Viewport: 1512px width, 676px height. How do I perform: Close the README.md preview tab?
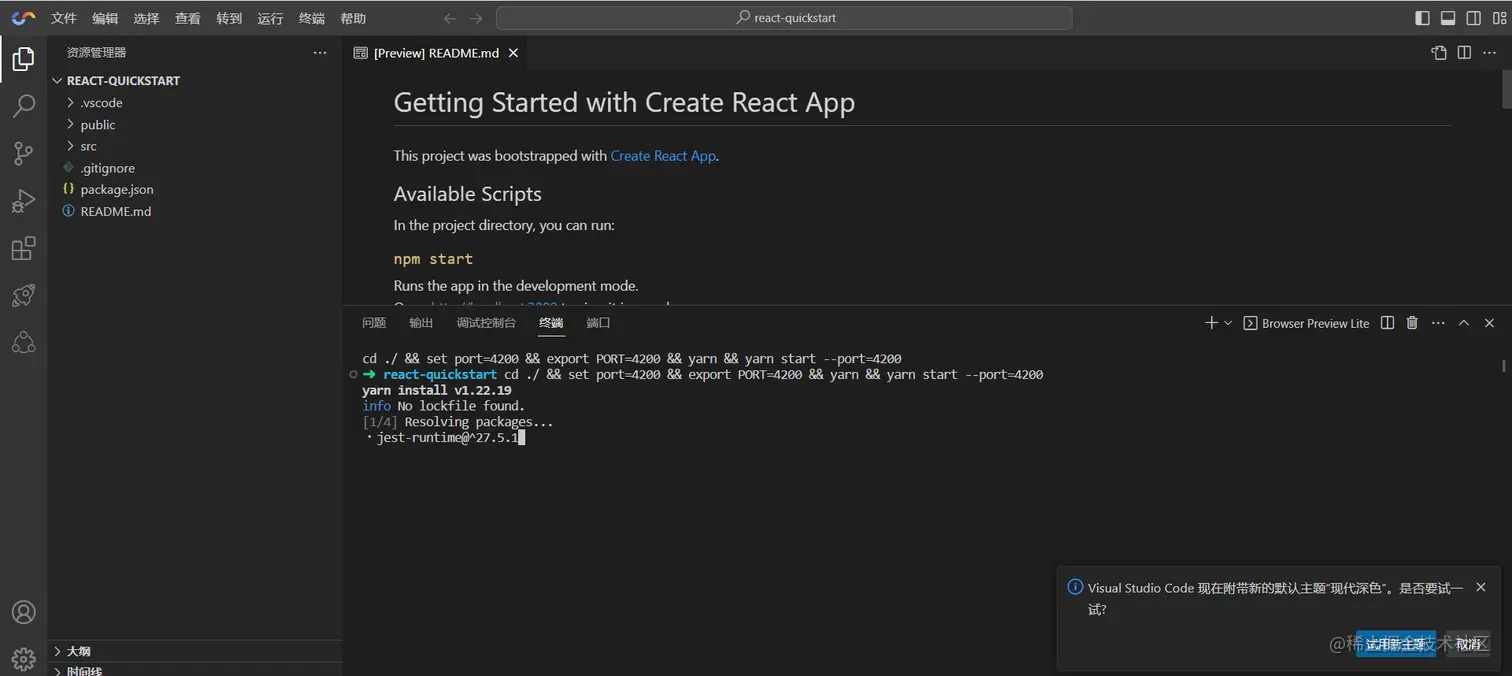(513, 53)
